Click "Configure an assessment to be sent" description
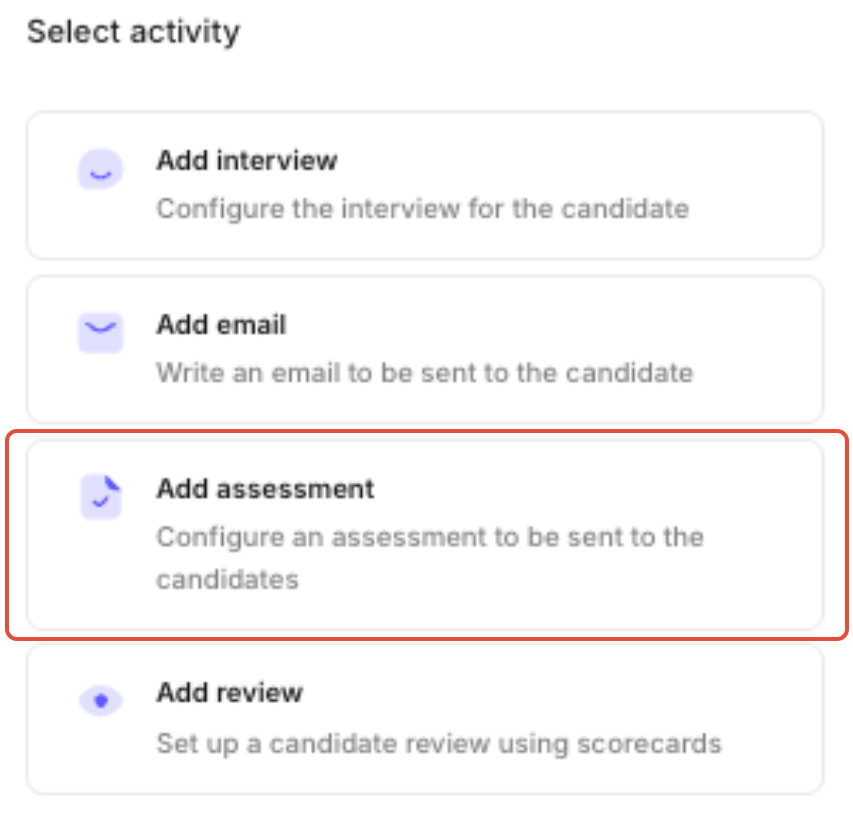Image resolution: width=853 pixels, height=835 pixels. [x=430, y=537]
